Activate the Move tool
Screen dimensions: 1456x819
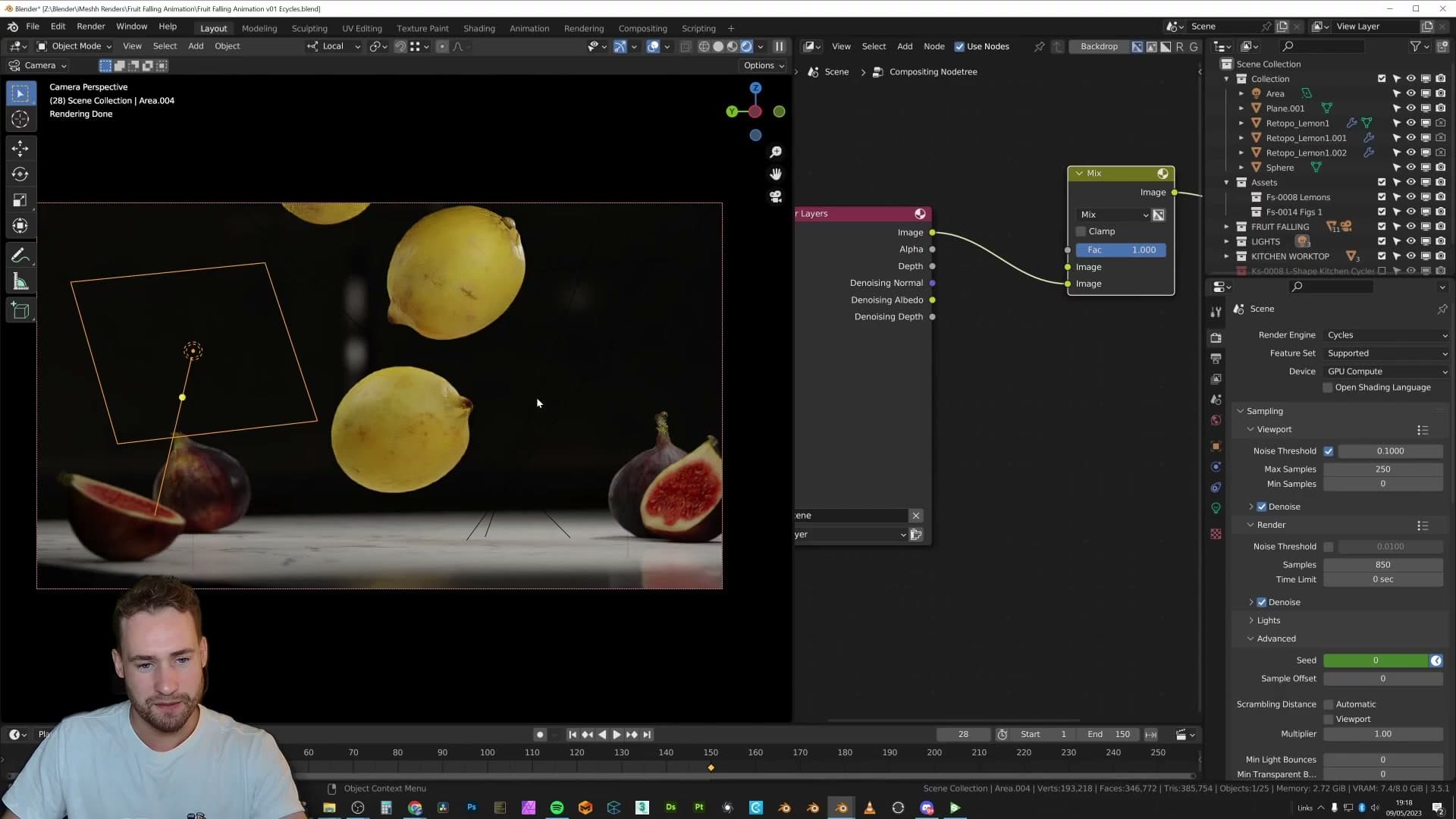20,148
